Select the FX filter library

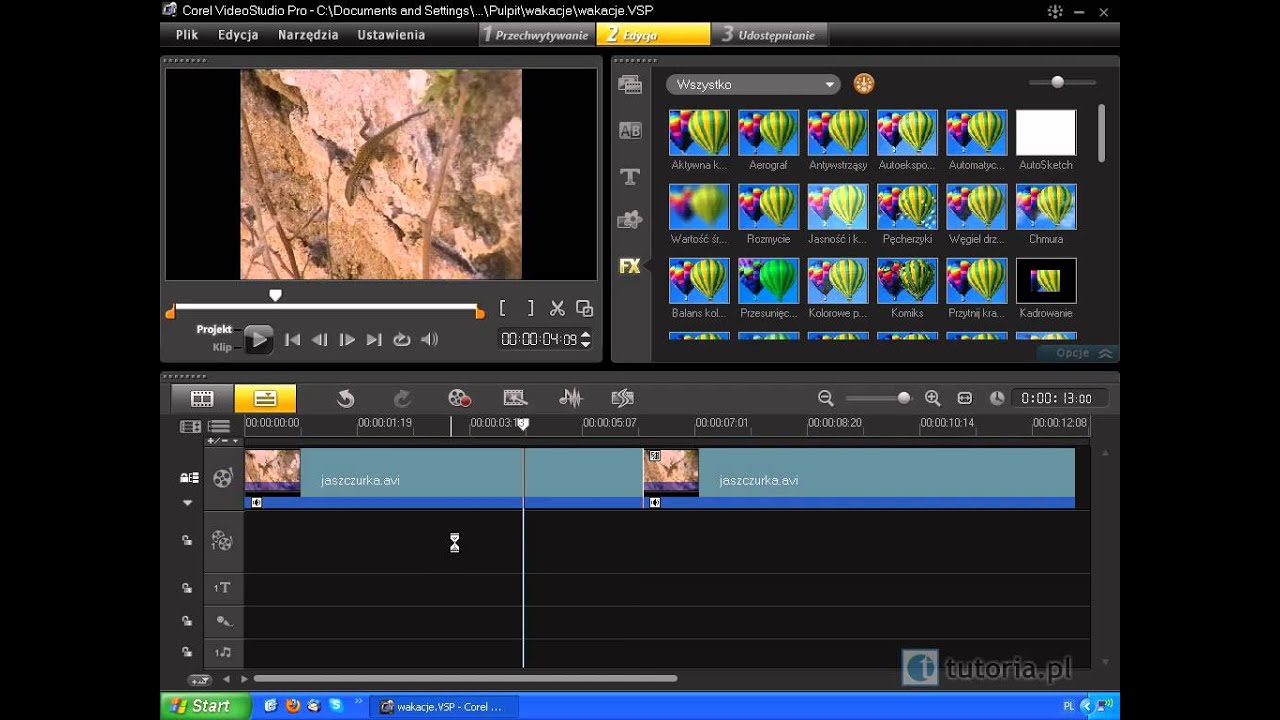630,266
